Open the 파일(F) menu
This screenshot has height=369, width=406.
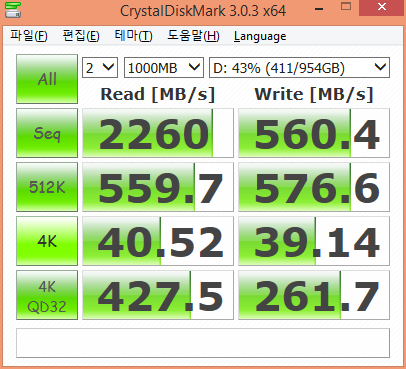pyautogui.click(x=29, y=36)
